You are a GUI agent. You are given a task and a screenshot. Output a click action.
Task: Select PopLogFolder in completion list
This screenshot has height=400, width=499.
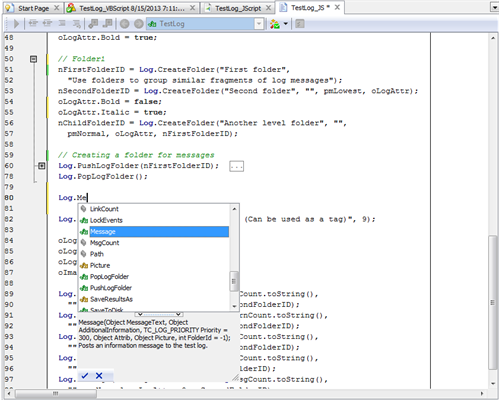click(x=109, y=277)
